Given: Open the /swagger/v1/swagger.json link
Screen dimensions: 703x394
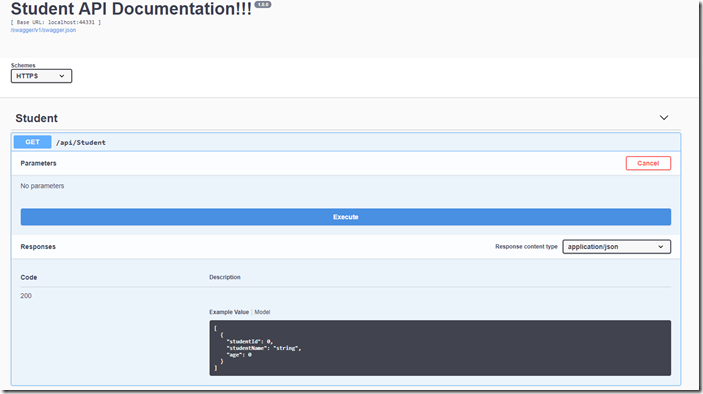Looking at the screenshot, I should 43,30.
